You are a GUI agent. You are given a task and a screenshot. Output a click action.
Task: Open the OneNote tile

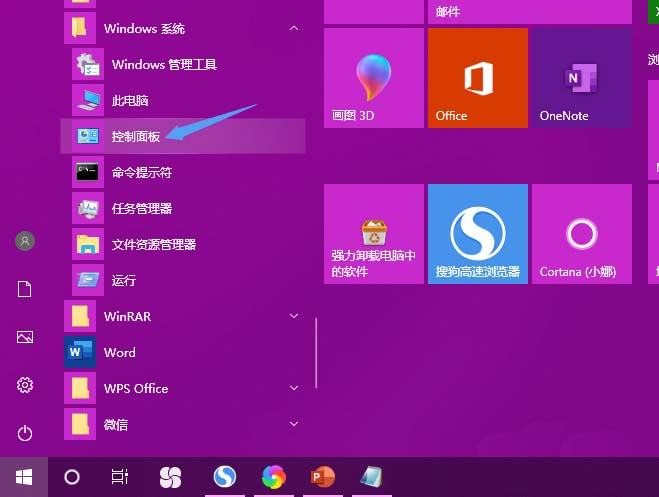[x=582, y=78]
